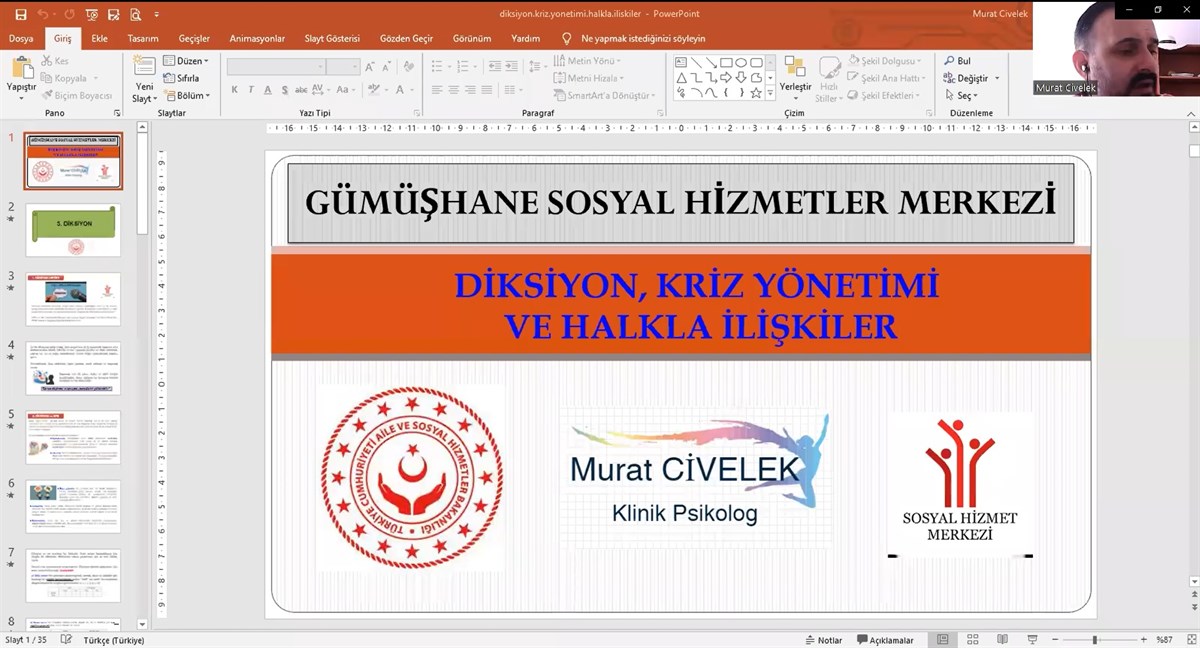Pick the triangle shape in the gallery
Screen dimensions: 1200x648
coord(681,77)
